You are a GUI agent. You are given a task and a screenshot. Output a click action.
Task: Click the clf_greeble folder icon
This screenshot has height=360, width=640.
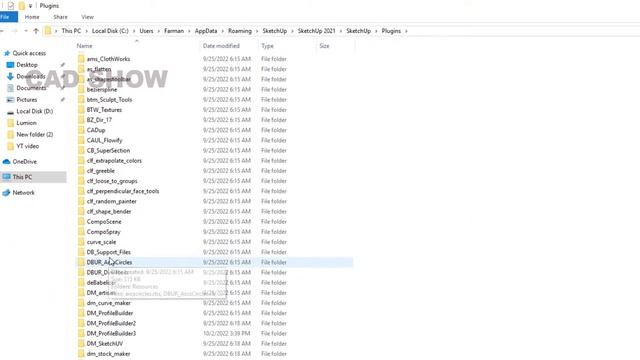(81, 171)
